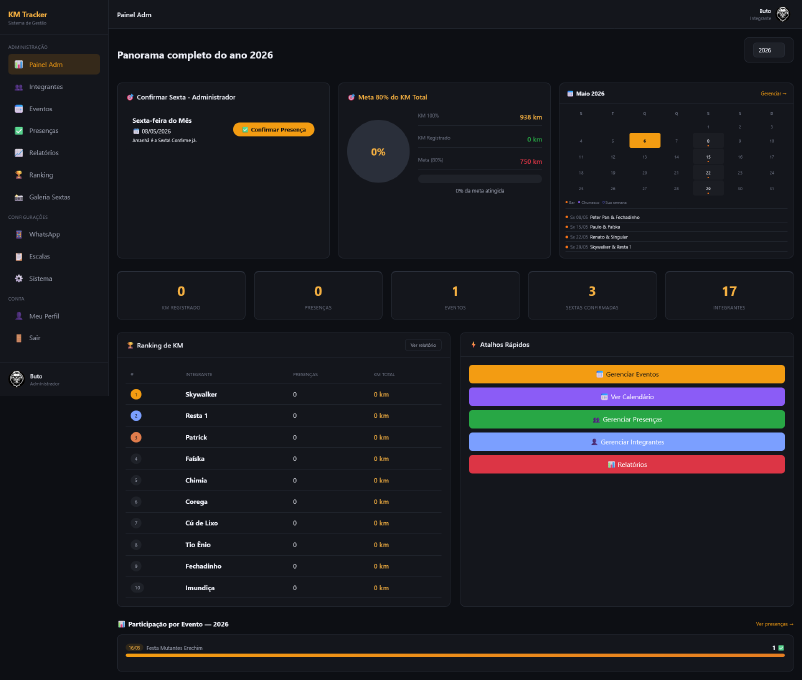
Task: Click the purple Ver Calendário button
Action: (627, 397)
